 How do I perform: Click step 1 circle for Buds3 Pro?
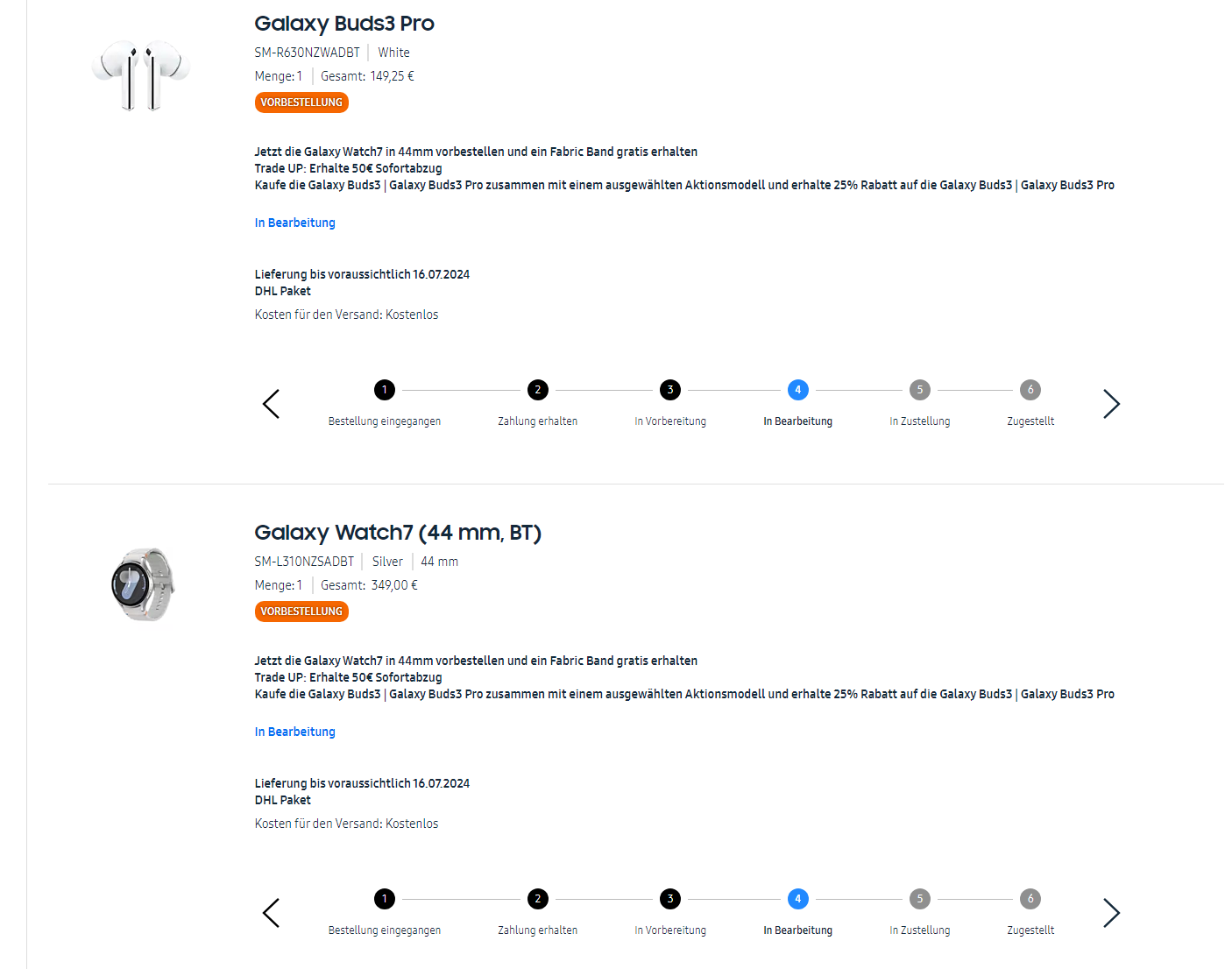pyautogui.click(x=384, y=390)
